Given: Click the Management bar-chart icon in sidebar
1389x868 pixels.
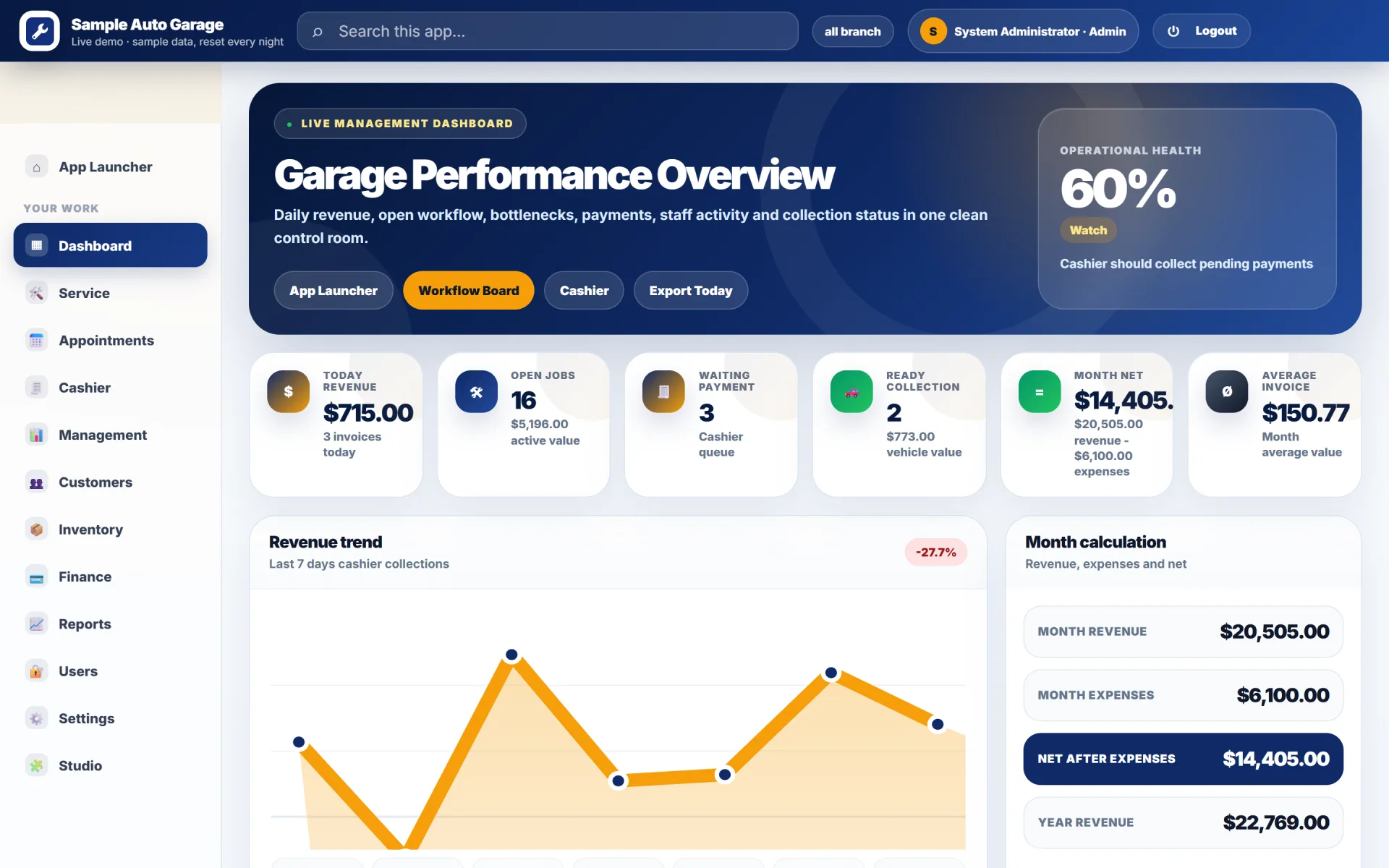Looking at the screenshot, I should (36, 435).
